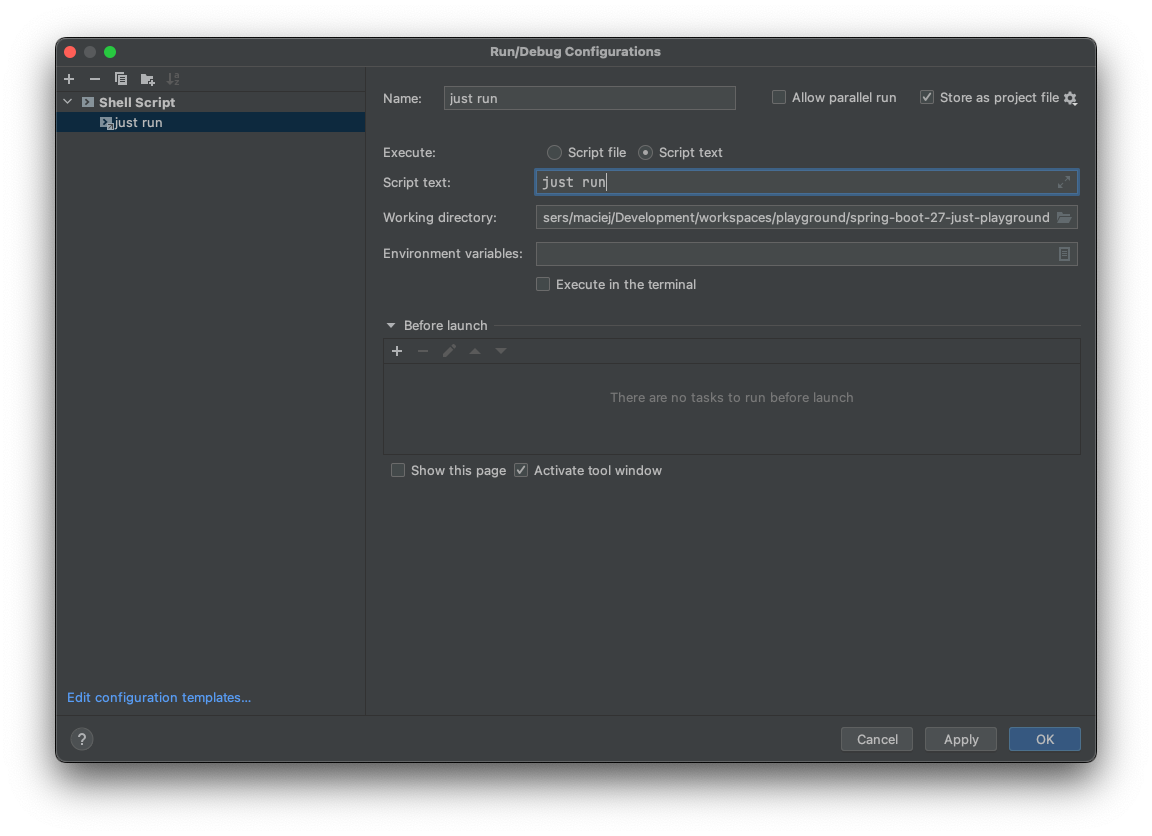Apply the configuration changes

[x=960, y=739]
